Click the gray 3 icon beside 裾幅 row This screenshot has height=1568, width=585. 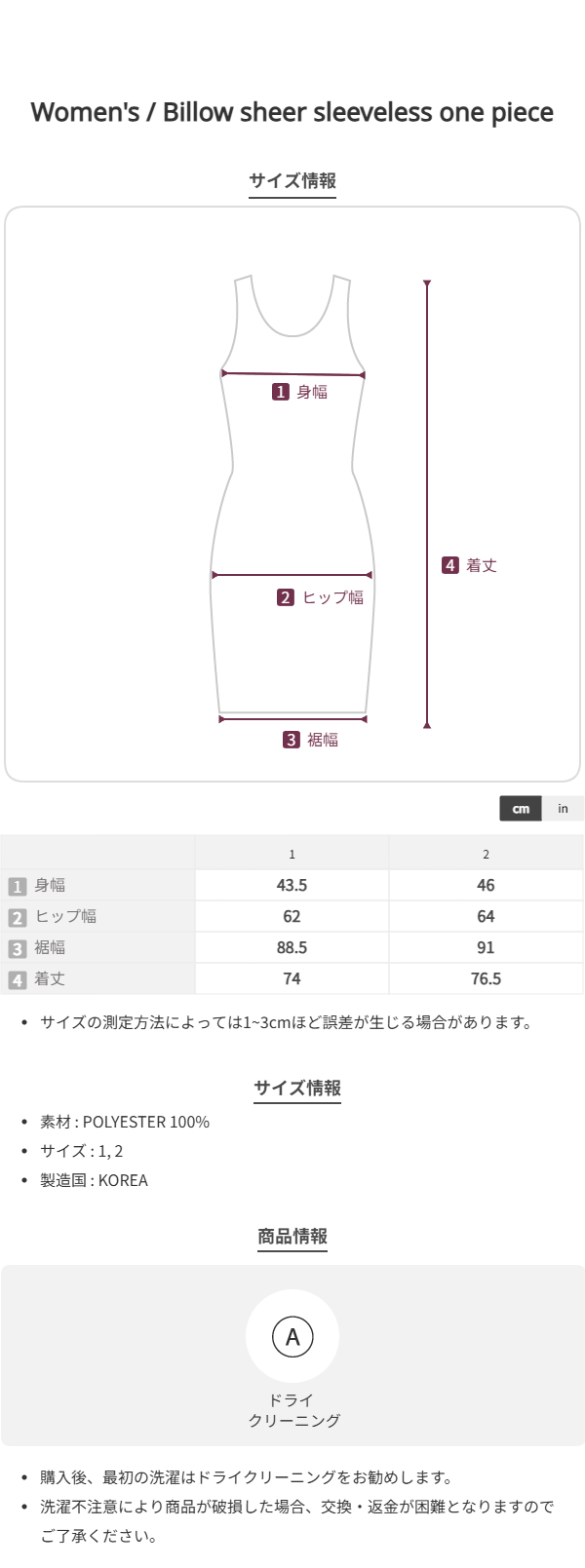[x=17, y=948]
